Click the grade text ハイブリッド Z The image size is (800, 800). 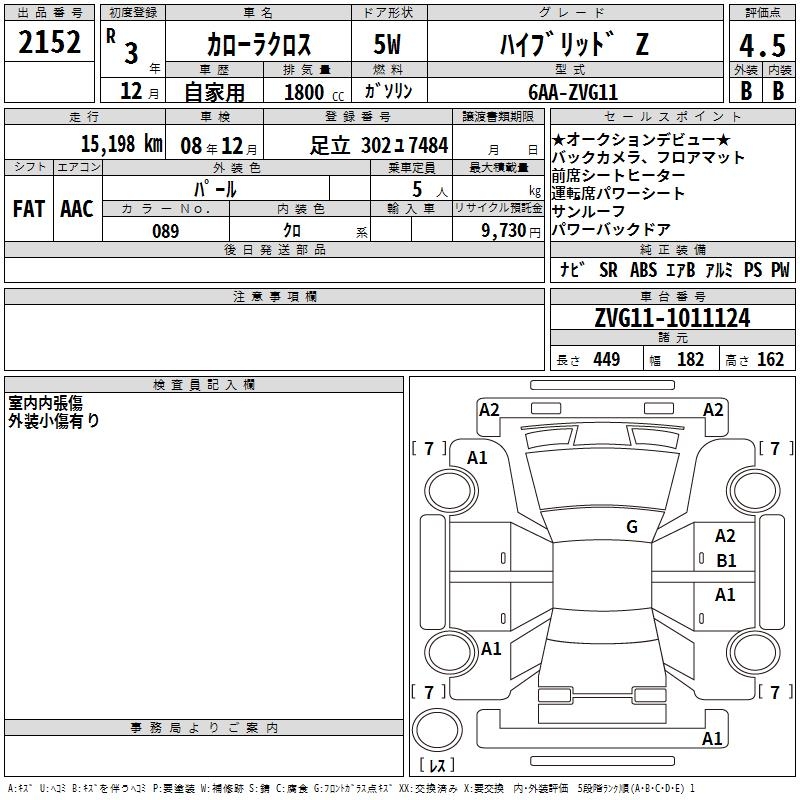(575, 44)
